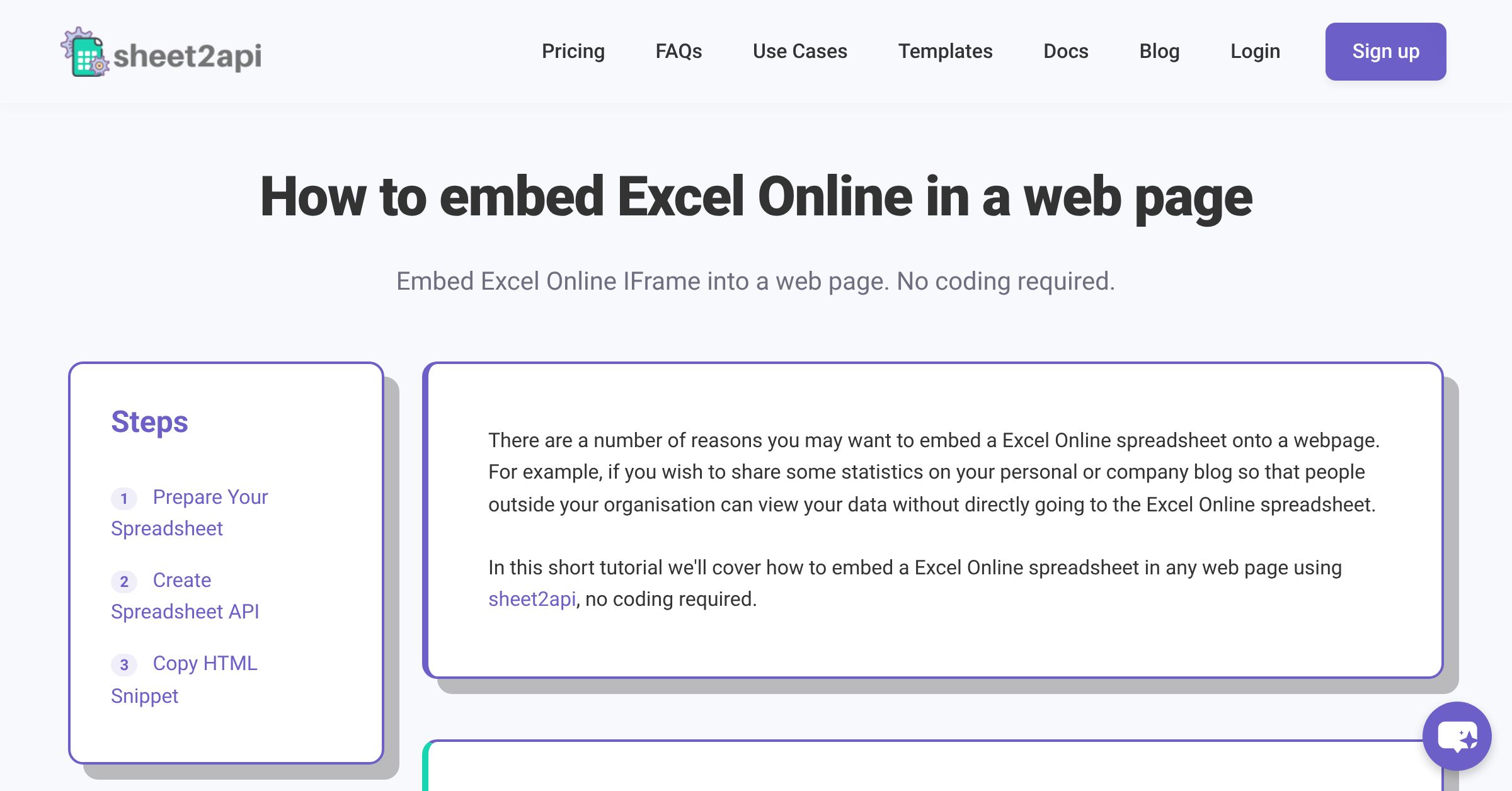
Task: Click step number badge 3
Action: [x=125, y=665]
